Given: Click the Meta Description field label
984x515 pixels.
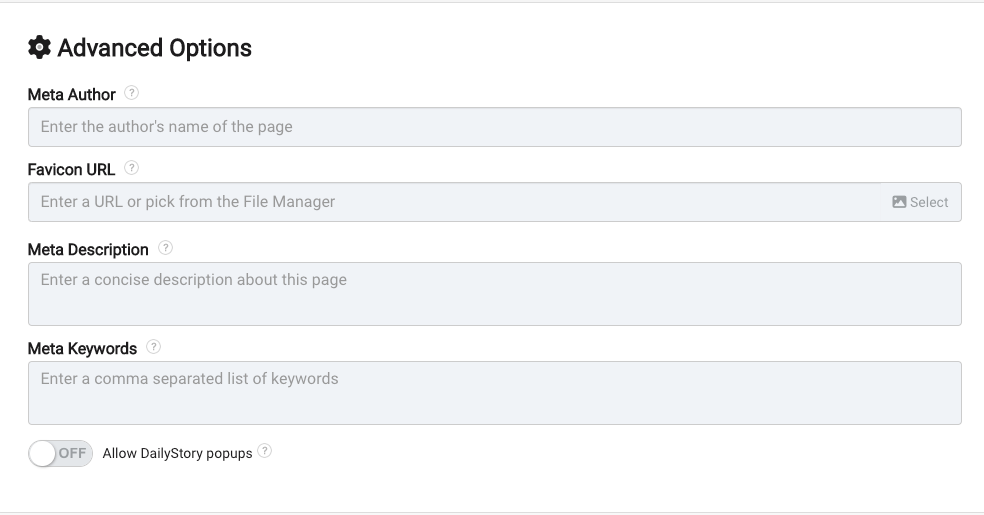Looking at the screenshot, I should (x=88, y=250).
